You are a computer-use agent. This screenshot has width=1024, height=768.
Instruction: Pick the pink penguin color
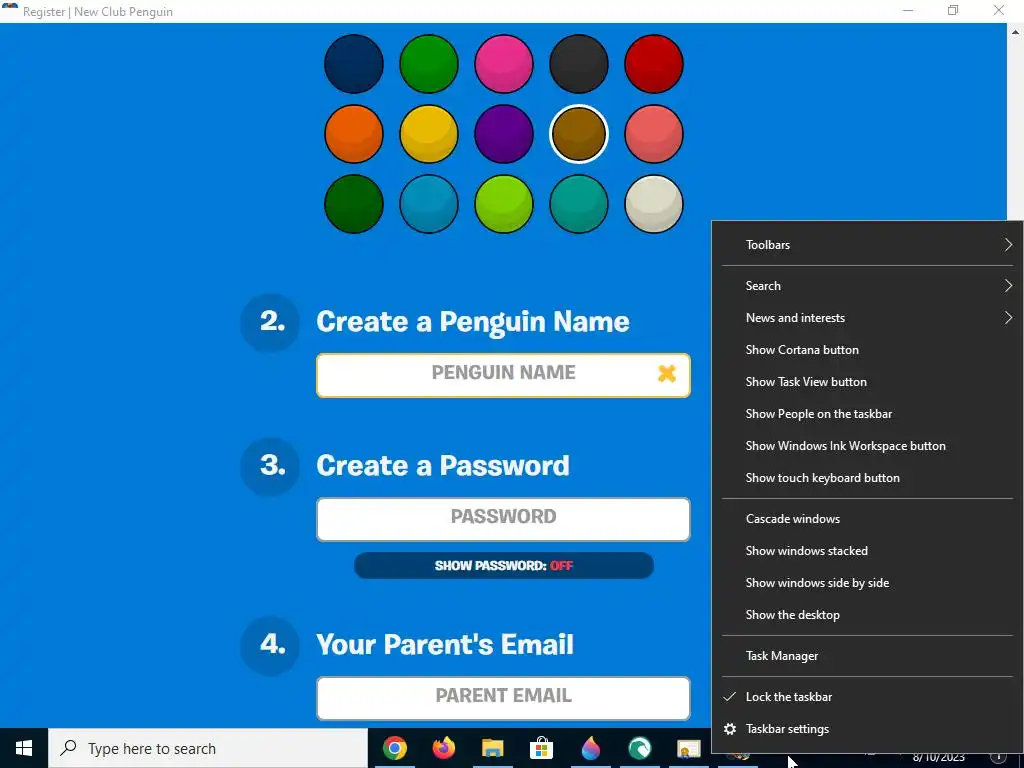tap(504, 64)
